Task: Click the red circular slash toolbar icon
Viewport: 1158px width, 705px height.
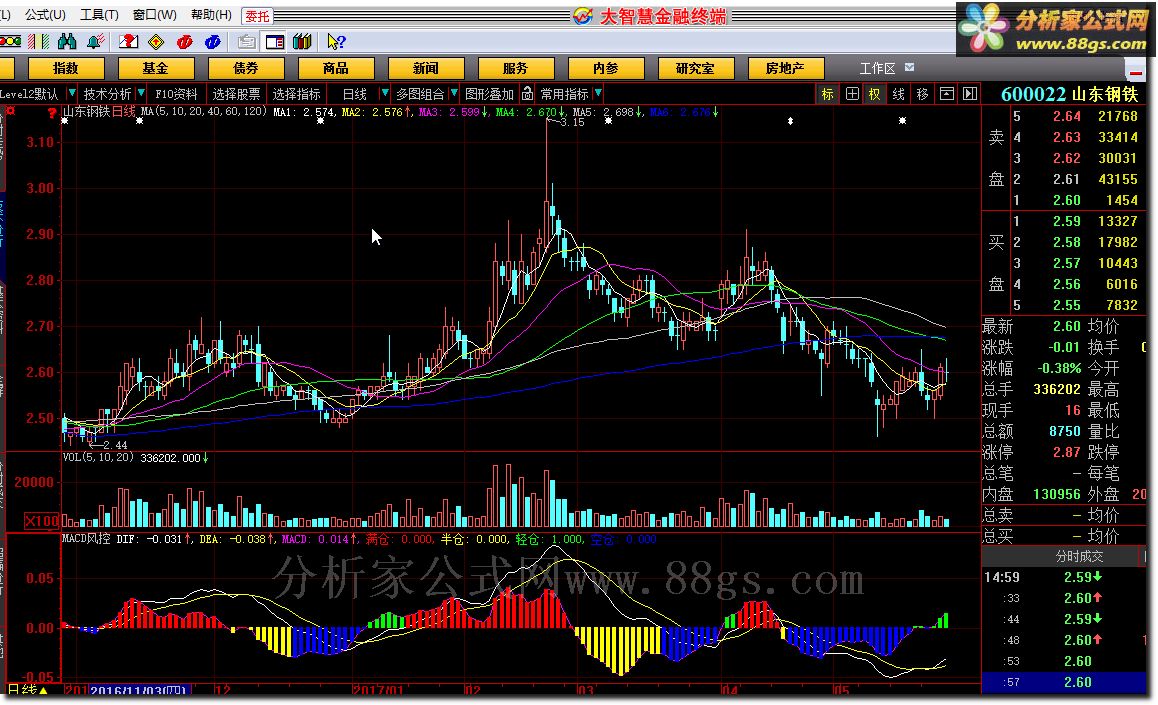Action: pyautogui.click(x=185, y=41)
